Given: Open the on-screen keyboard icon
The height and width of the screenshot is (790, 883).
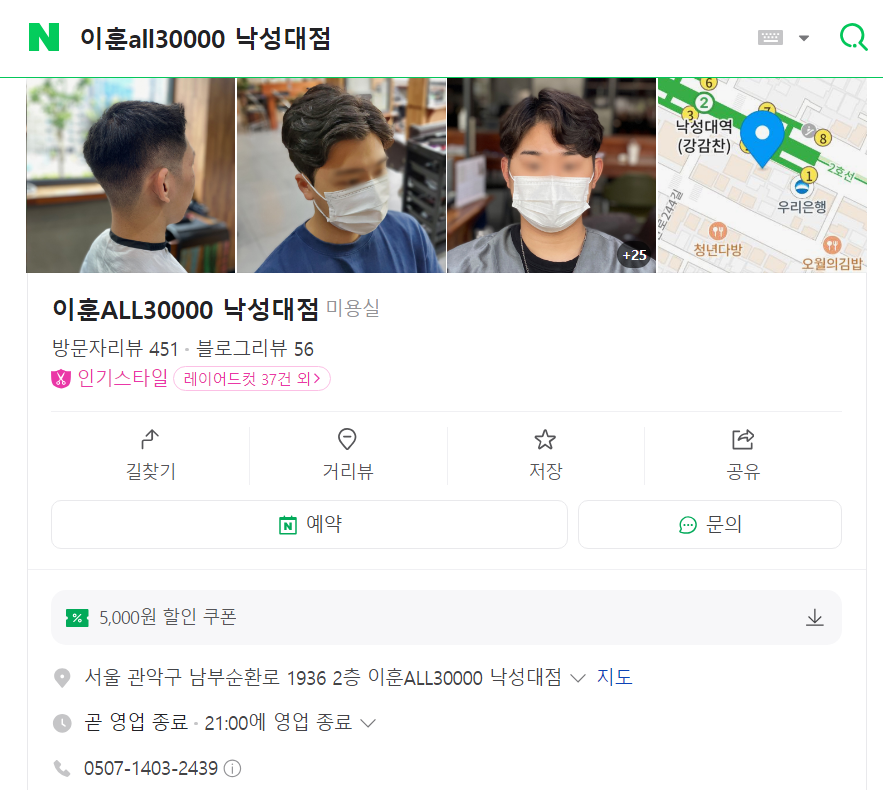Looking at the screenshot, I should tap(770, 38).
